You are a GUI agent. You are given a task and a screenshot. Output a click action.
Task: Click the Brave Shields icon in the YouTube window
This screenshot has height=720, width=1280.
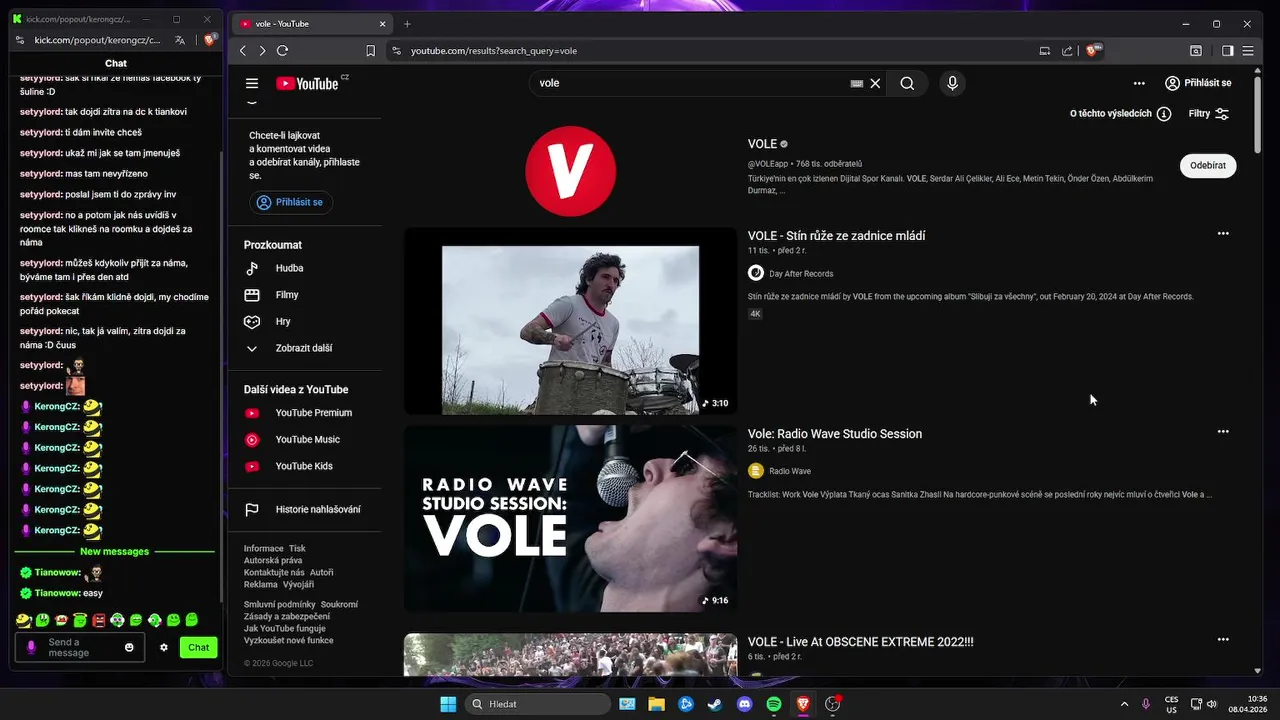pyautogui.click(x=1095, y=50)
